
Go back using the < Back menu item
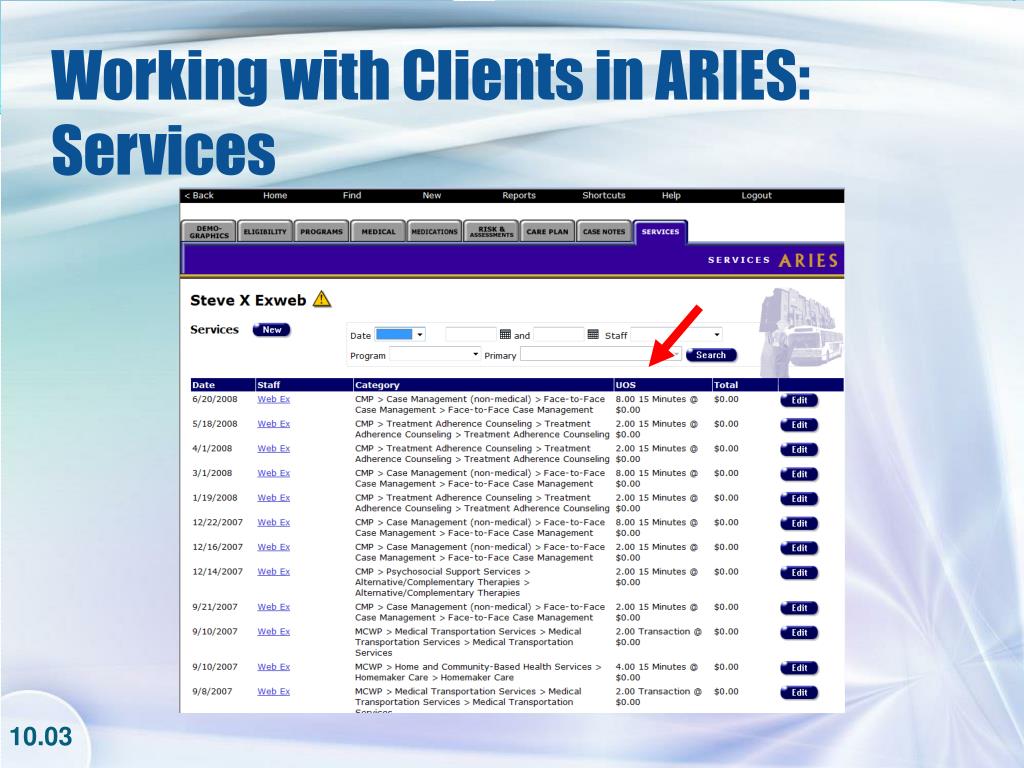199,195
